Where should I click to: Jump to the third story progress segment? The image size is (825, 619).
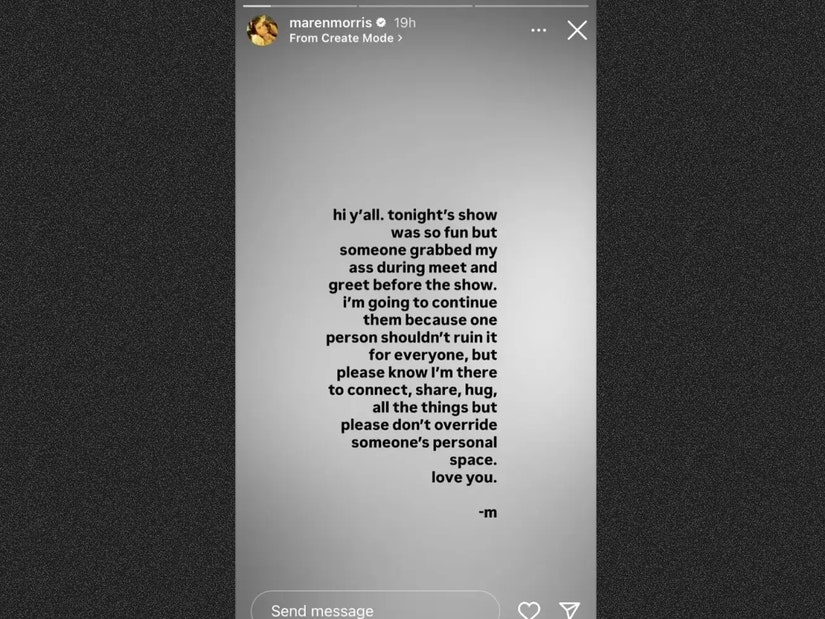point(531,6)
